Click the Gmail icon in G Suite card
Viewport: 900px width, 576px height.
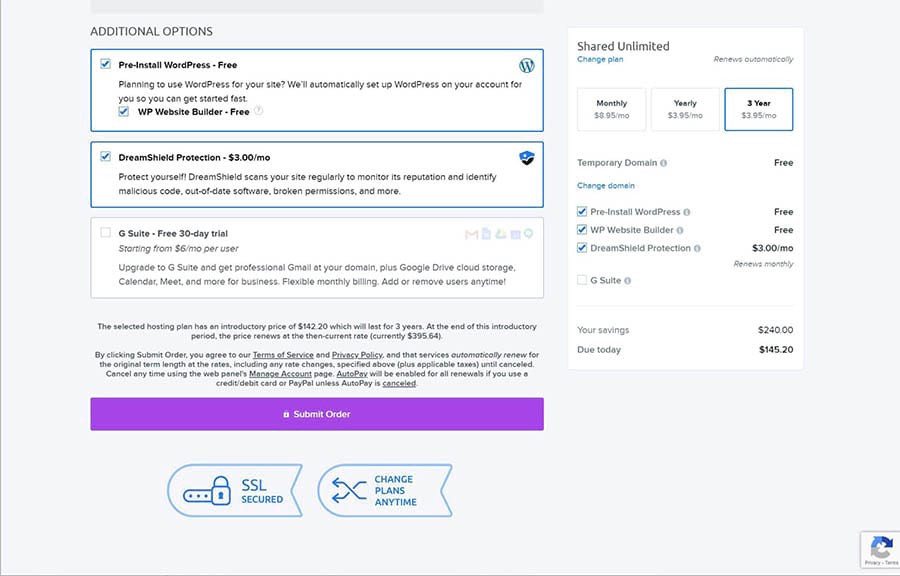(x=471, y=234)
